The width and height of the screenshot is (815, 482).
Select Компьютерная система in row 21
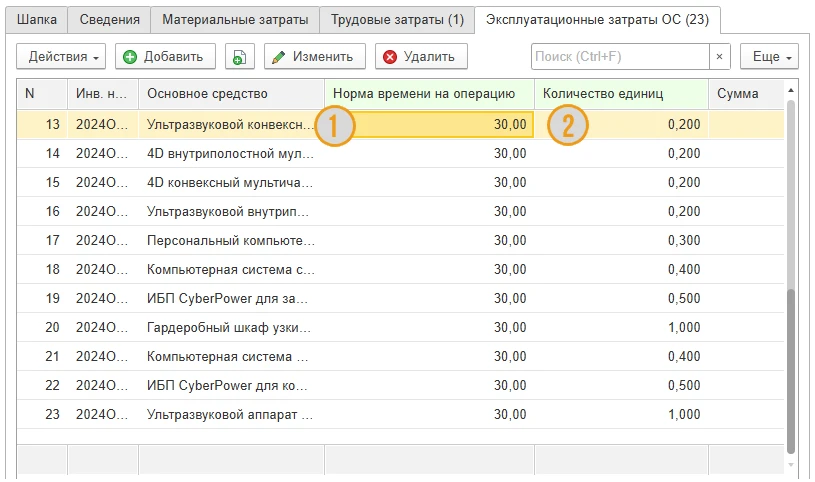tap(400, 357)
